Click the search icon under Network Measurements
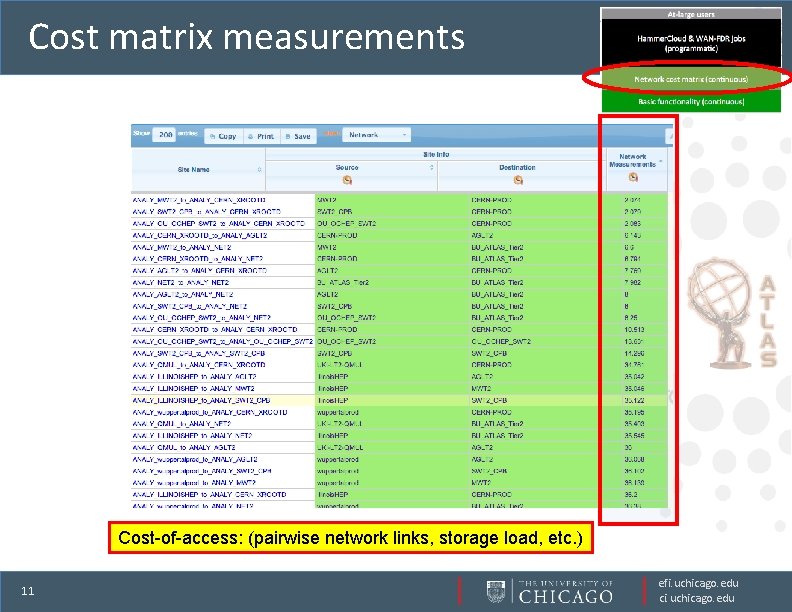792x612 pixels. point(633,177)
